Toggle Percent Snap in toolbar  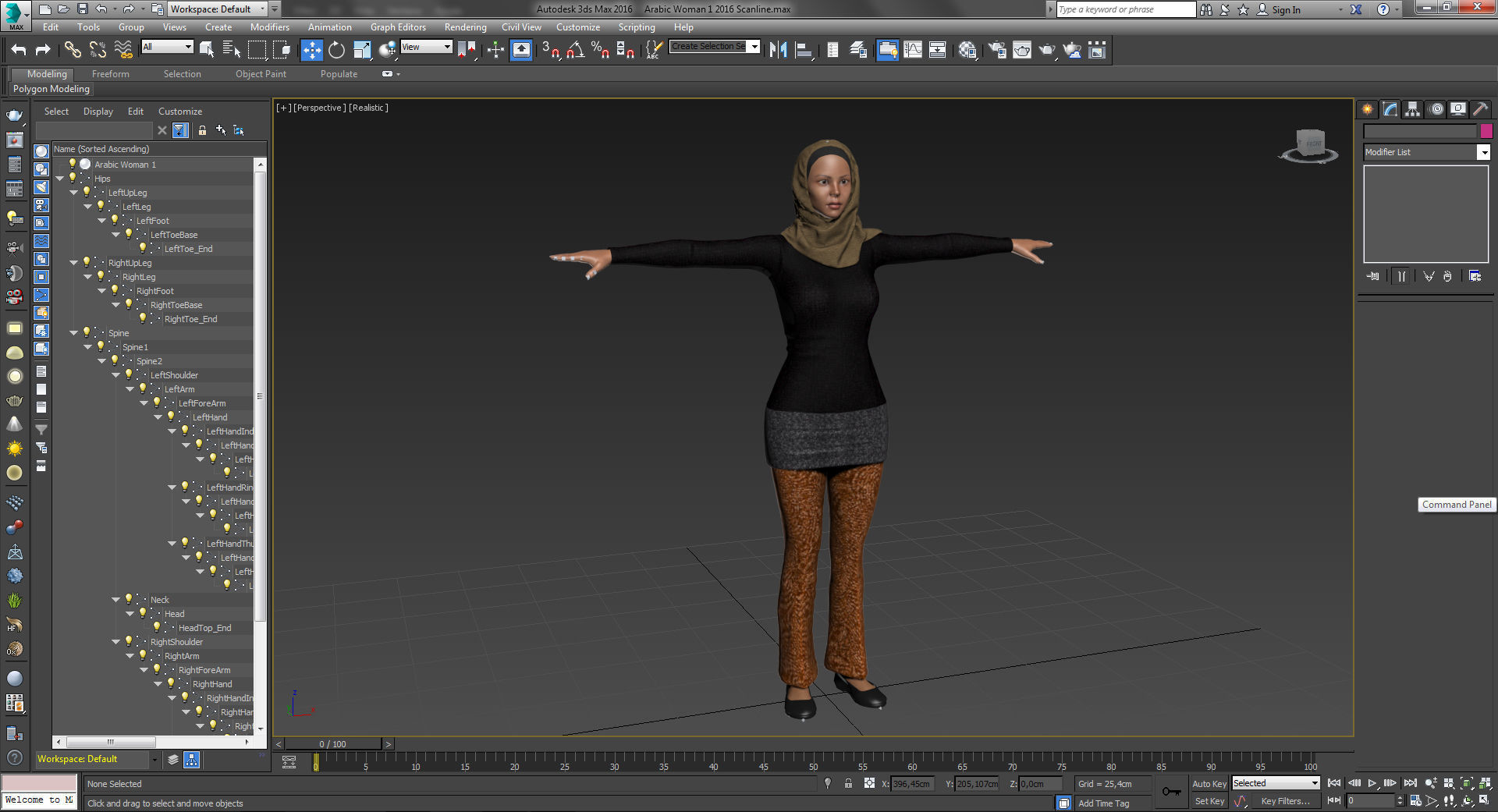(600, 50)
